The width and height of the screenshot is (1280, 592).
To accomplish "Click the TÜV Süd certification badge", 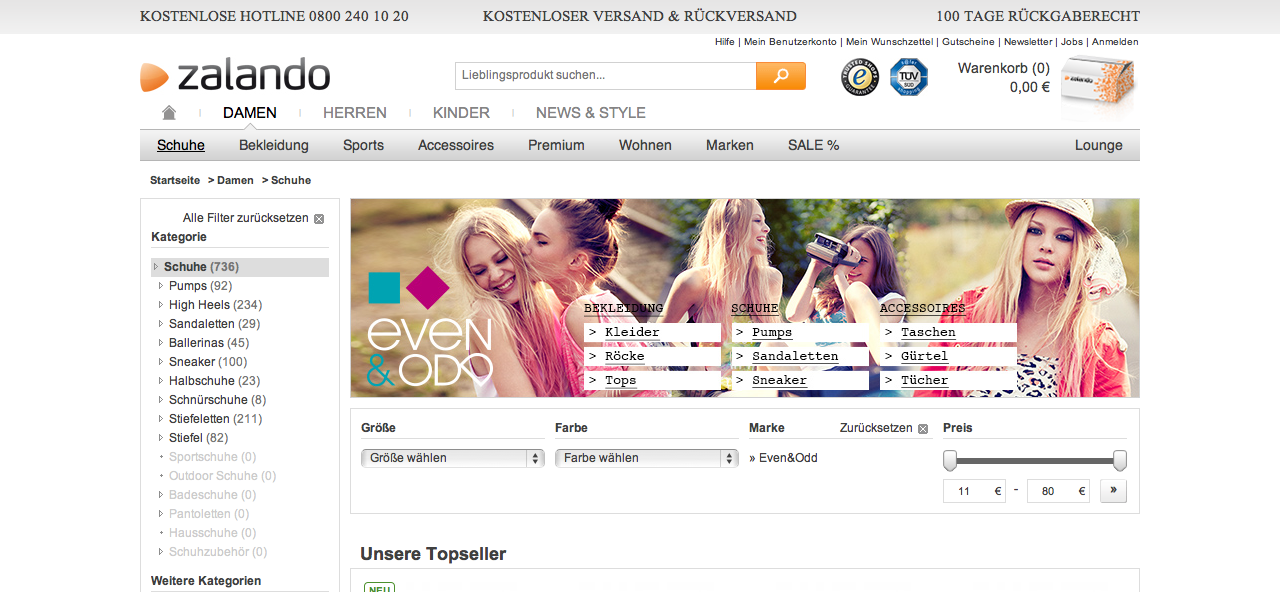I will (x=908, y=77).
